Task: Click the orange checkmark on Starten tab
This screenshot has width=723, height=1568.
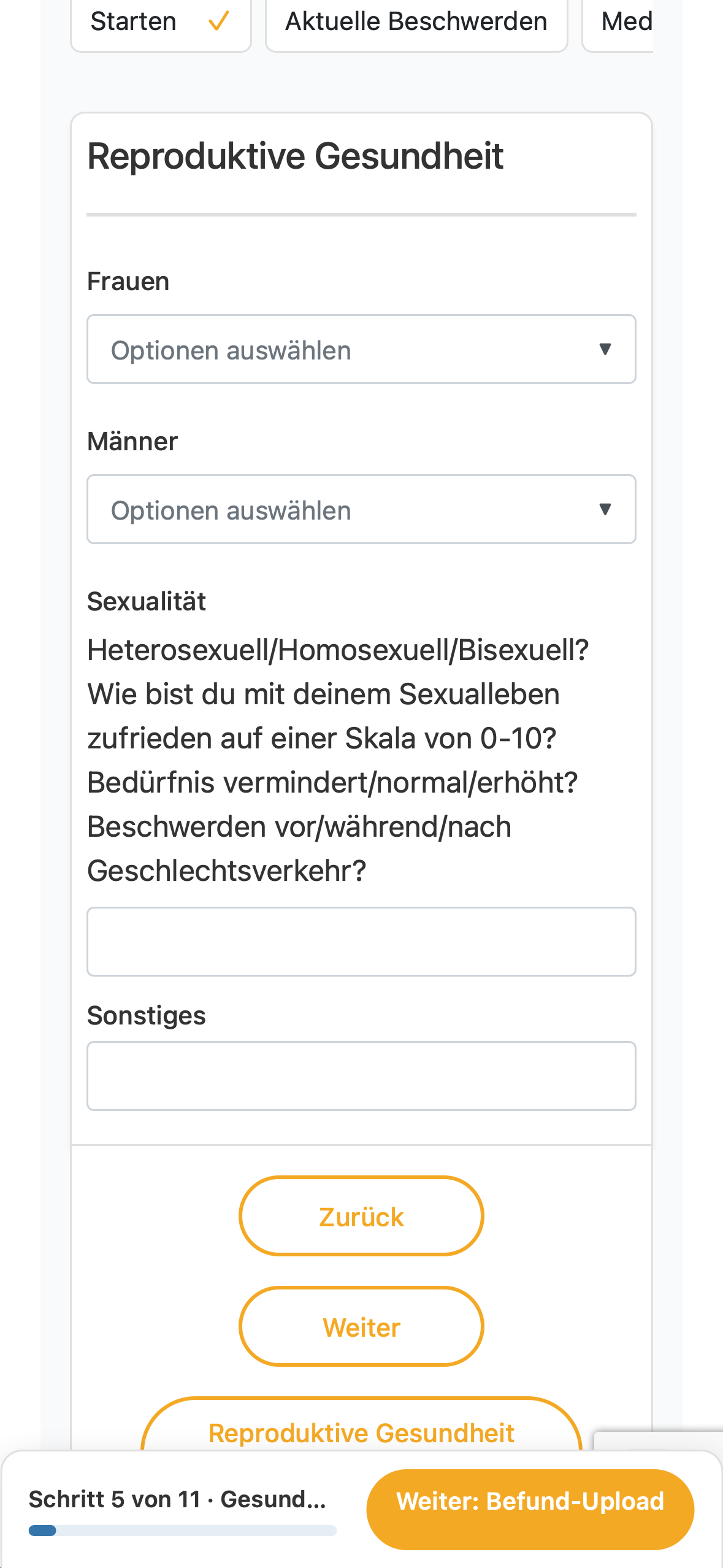Action: (x=218, y=21)
